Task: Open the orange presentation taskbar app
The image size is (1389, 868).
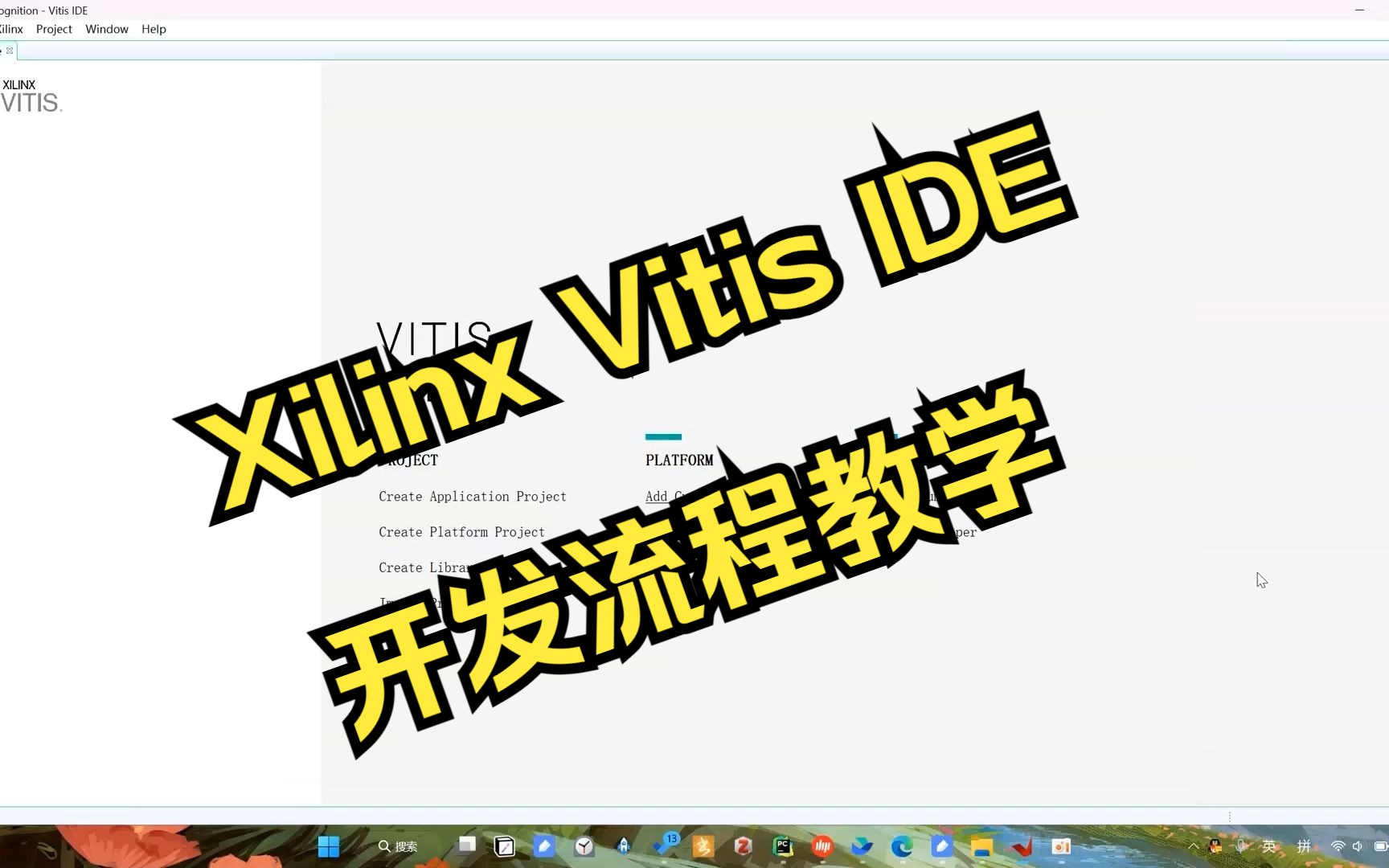Action: 1061,846
